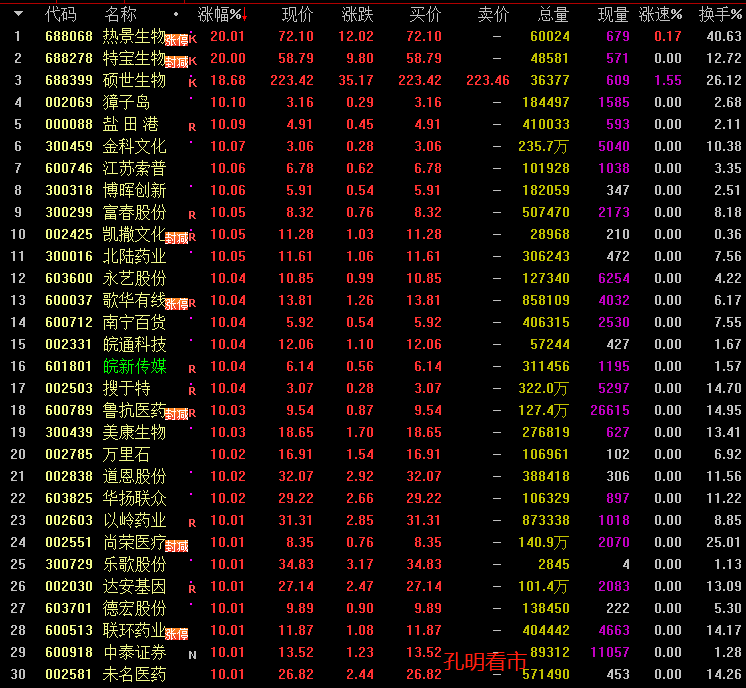Sort by the 名称 column header
This screenshot has height=688, width=746.
tap(120, 15)
